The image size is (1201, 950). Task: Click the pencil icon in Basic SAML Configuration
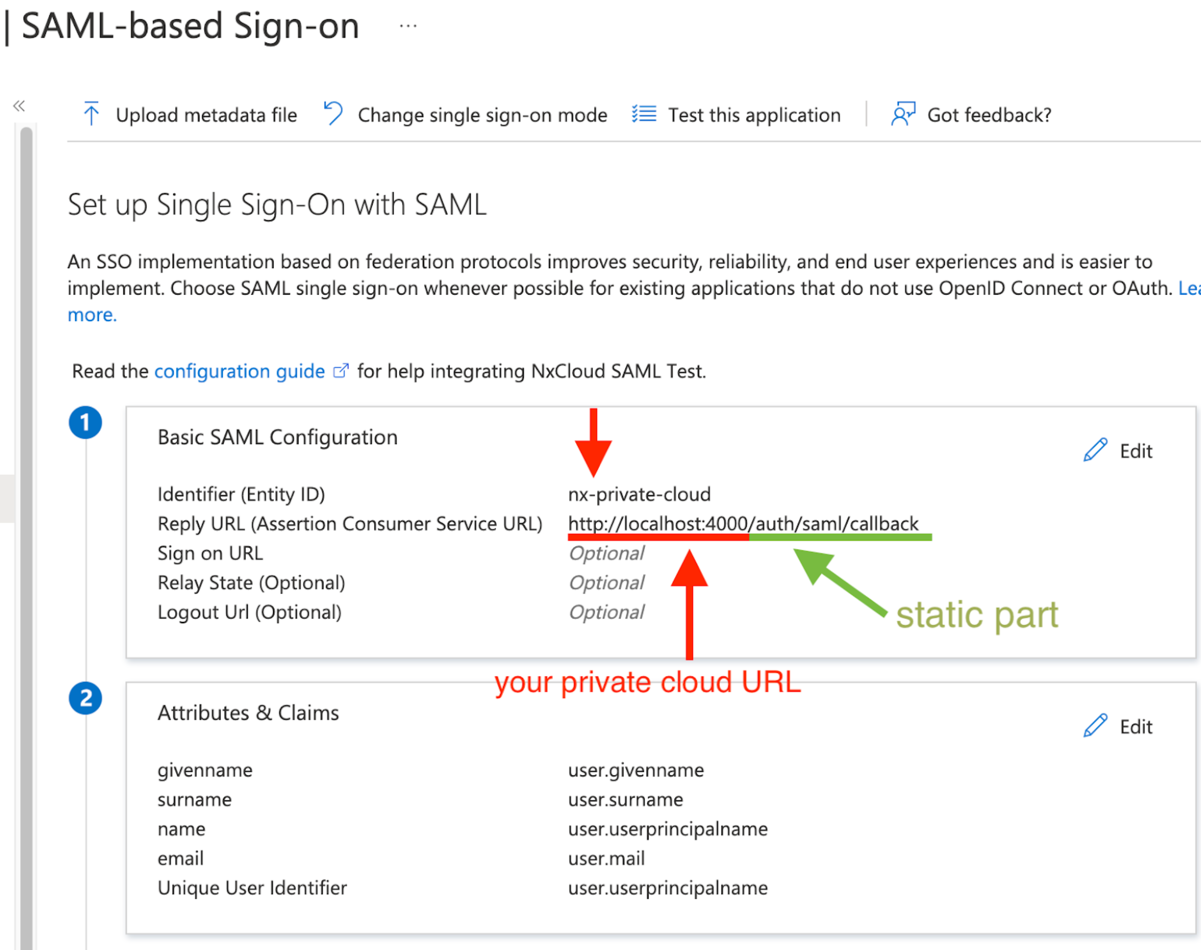point(1095,450)
